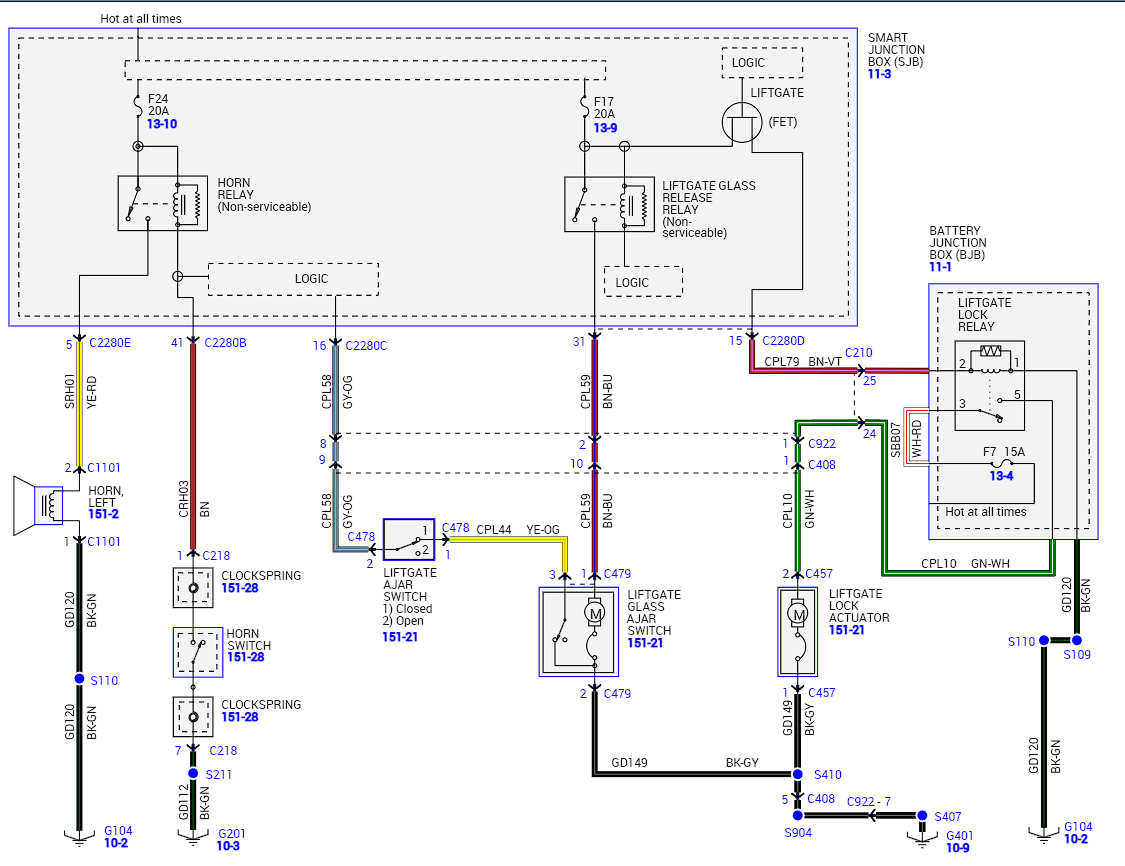Select the Horn Switch symbol
This screenshot has height=866, width=1125.
click(197, 652)
